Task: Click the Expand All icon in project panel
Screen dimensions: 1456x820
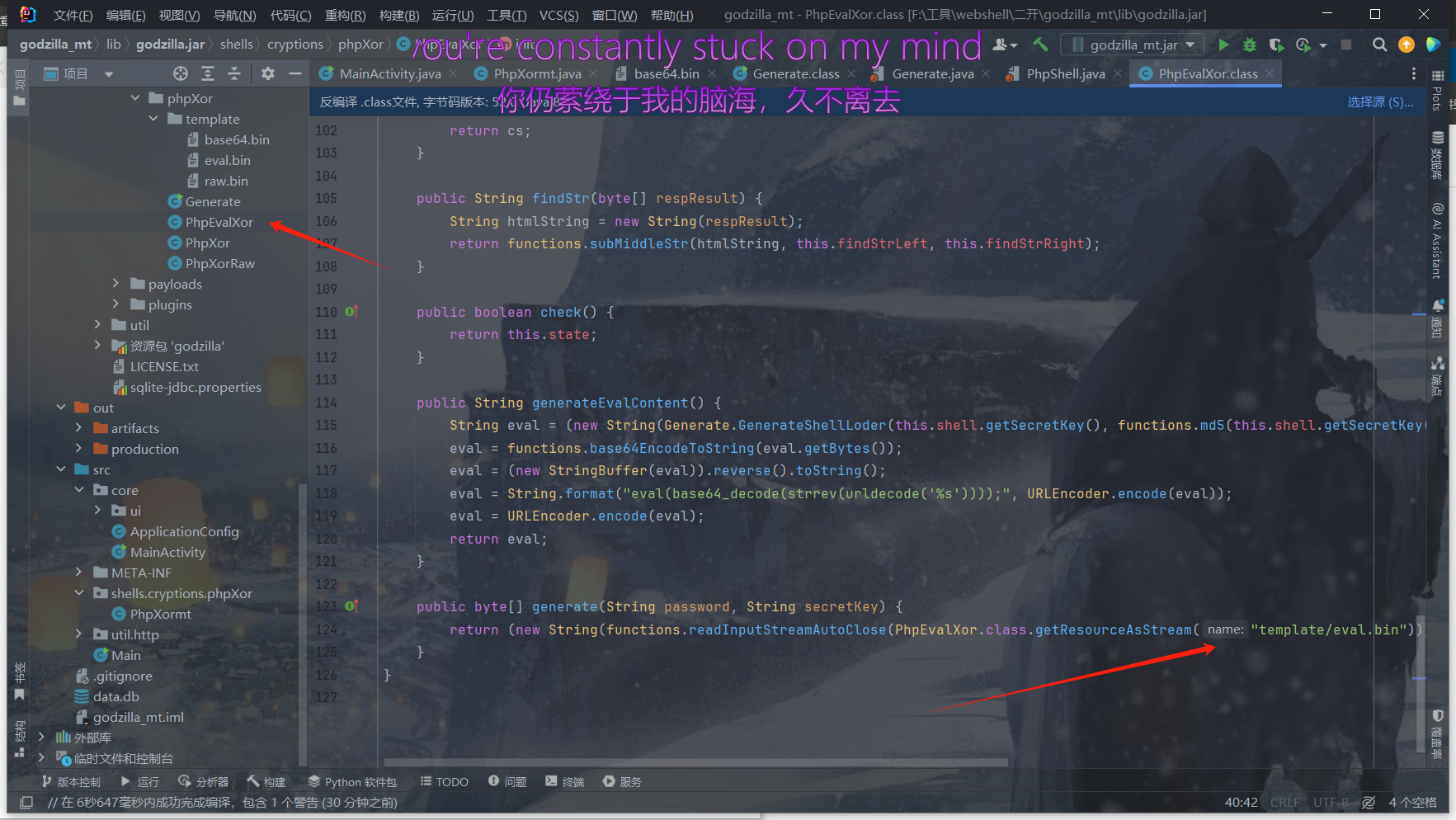Action: pos(208,73)
